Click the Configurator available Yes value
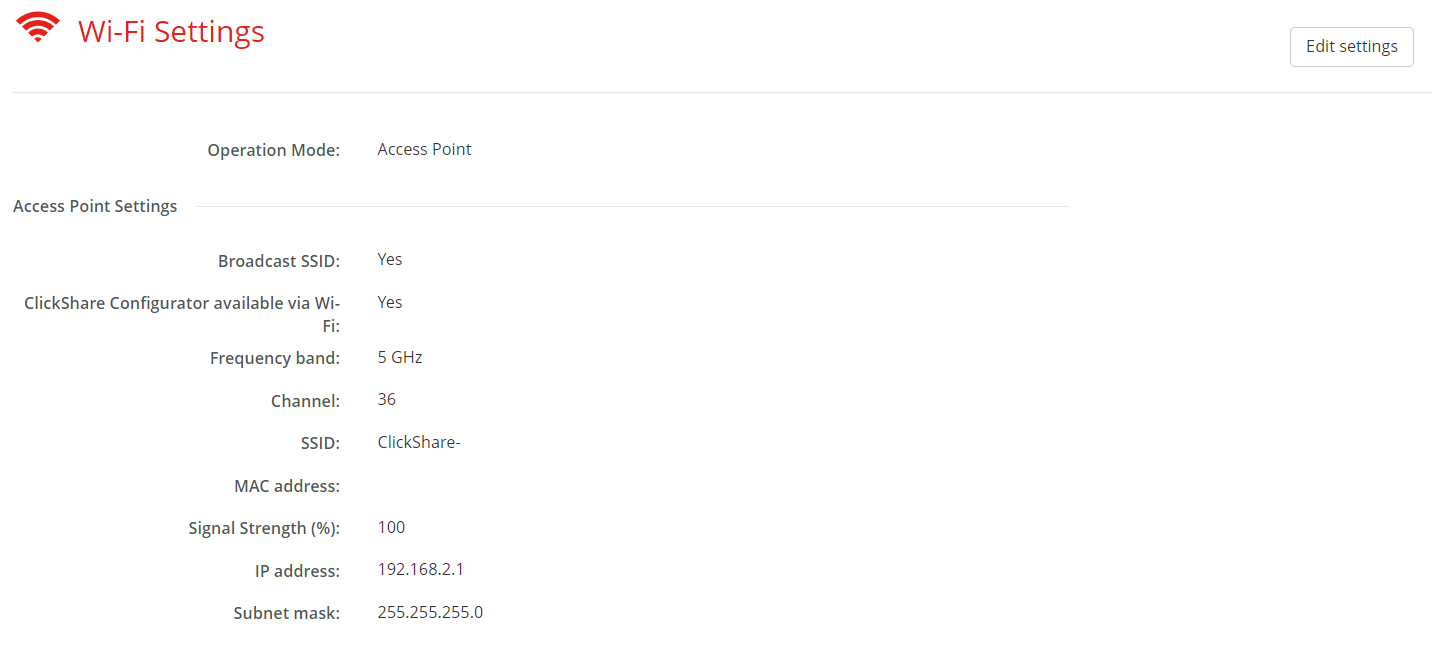1440x649 pixels. click(390, 302)
